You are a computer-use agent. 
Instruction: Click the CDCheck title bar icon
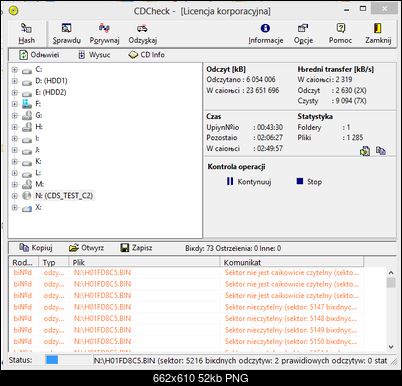tap(13, 11)
